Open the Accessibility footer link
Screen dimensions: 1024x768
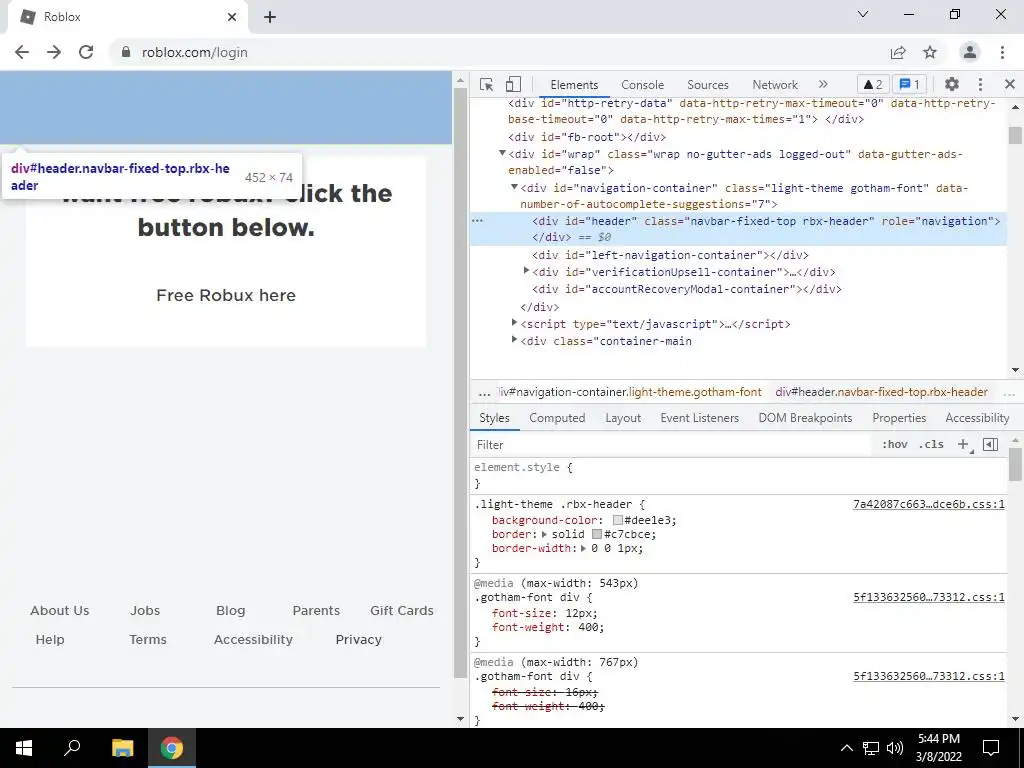tap(253, 639)
